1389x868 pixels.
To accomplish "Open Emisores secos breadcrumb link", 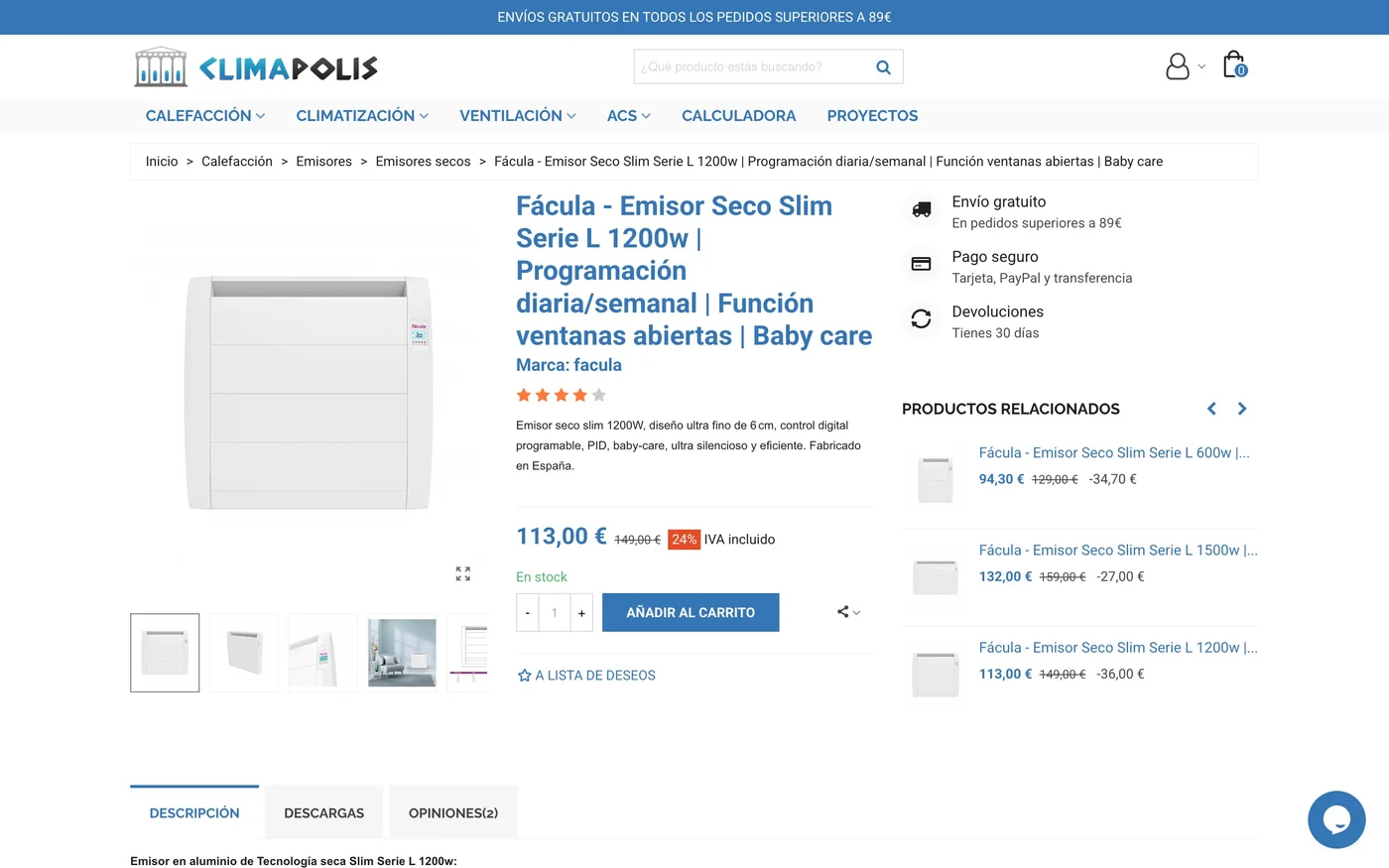I will tap(423, 162).
